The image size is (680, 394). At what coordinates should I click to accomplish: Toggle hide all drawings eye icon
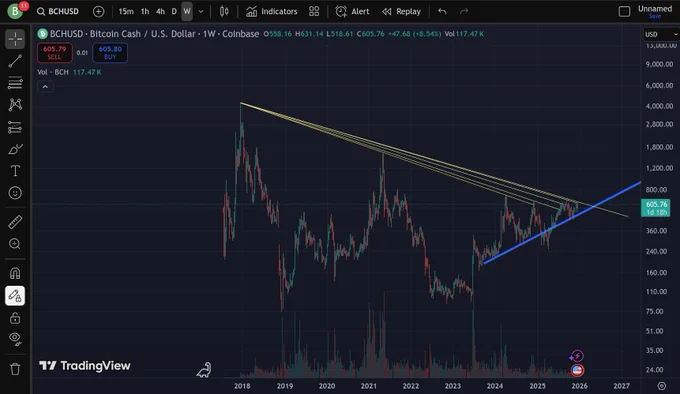click(x=15, y=339)
